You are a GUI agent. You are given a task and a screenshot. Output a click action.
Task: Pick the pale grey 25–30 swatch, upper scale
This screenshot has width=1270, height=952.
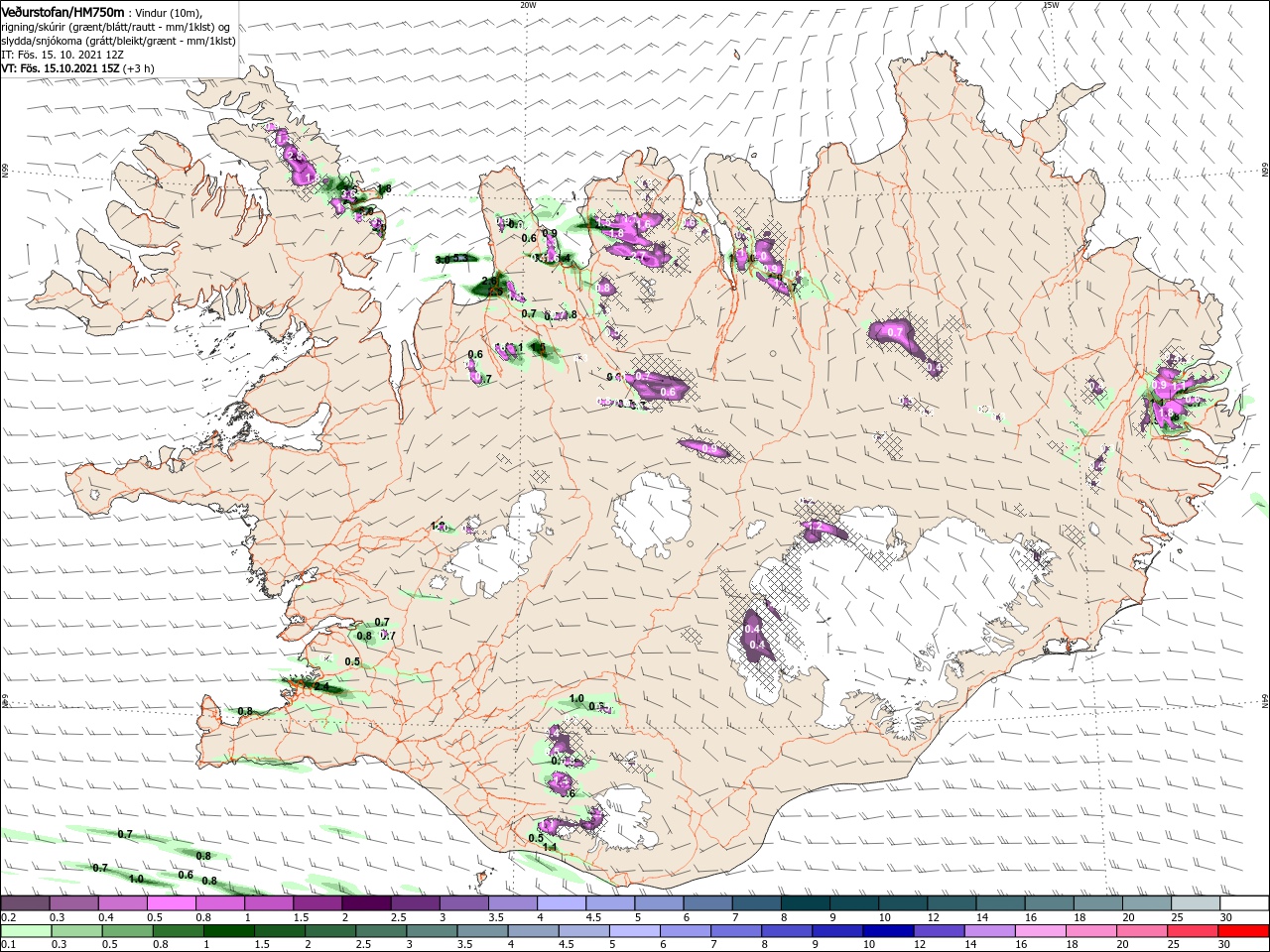(x=1196, y=904)
